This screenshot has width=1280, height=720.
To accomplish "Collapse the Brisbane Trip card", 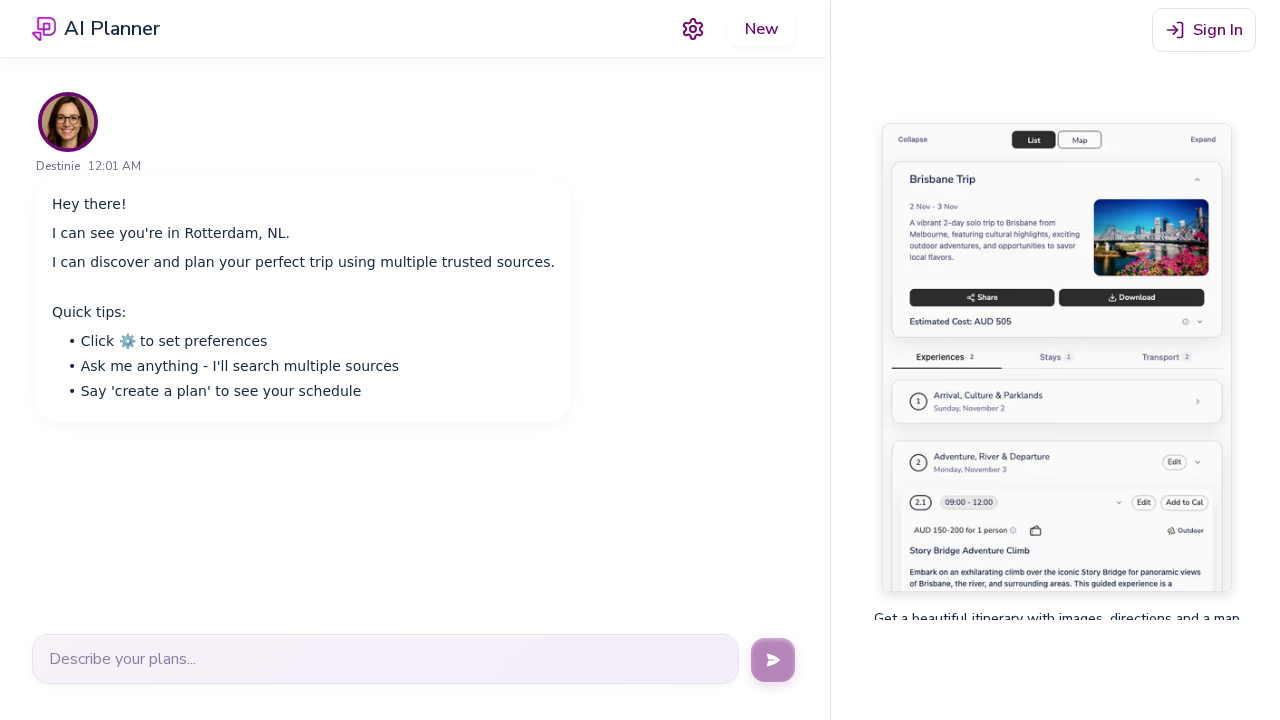I will pos(1196,178).
